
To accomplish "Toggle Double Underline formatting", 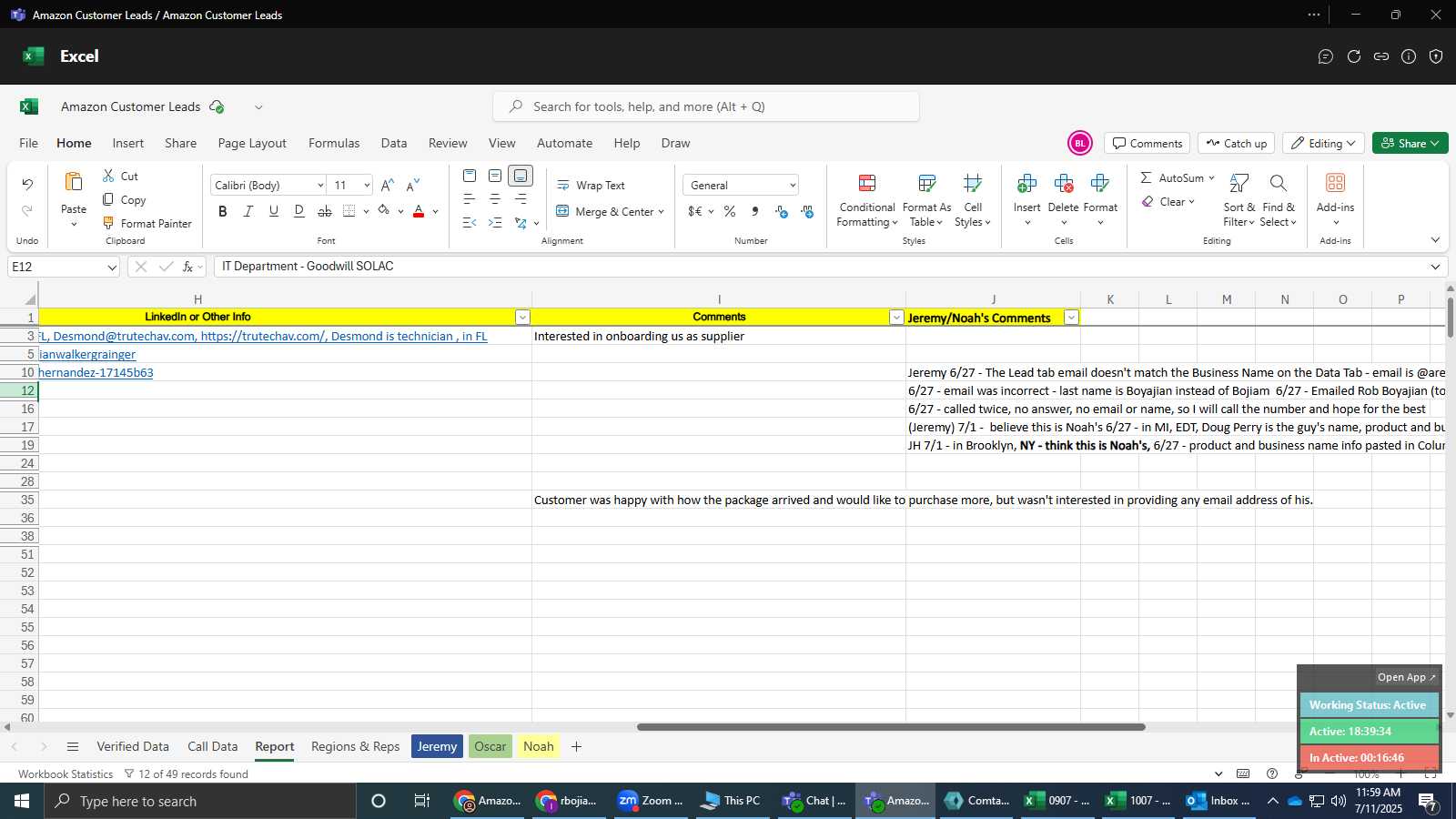I will (298, 211).
